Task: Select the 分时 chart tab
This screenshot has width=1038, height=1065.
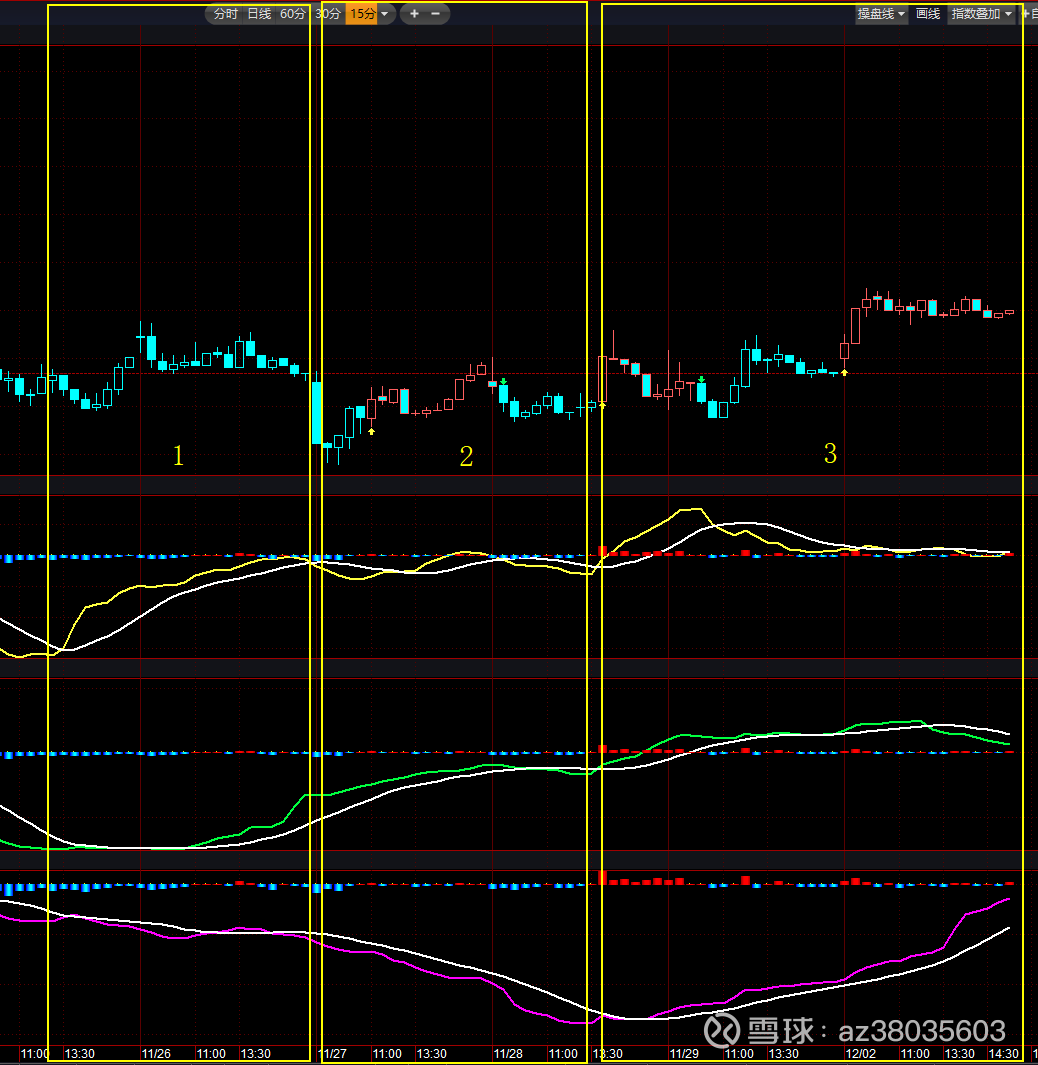Action: pos(225,14)
